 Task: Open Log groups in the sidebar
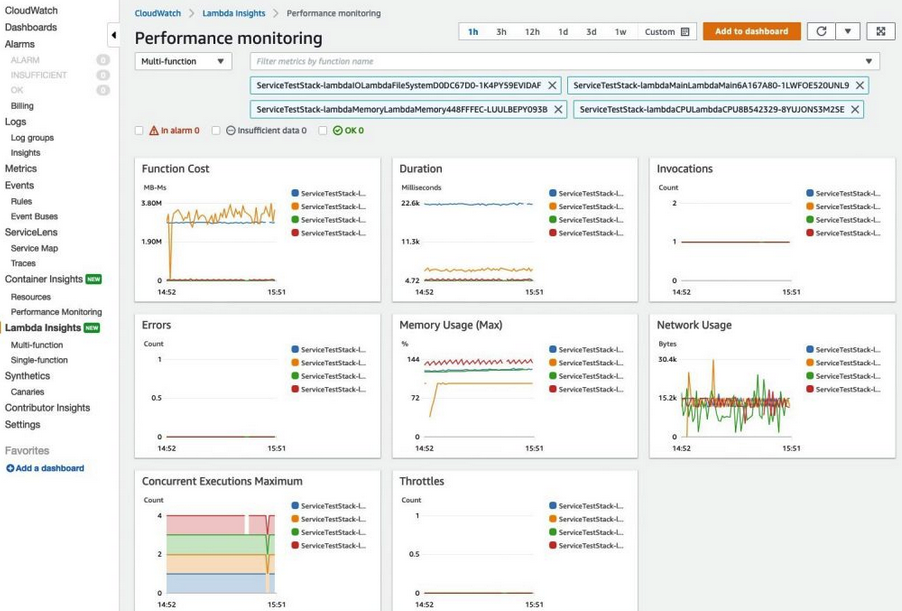(32, 138)
